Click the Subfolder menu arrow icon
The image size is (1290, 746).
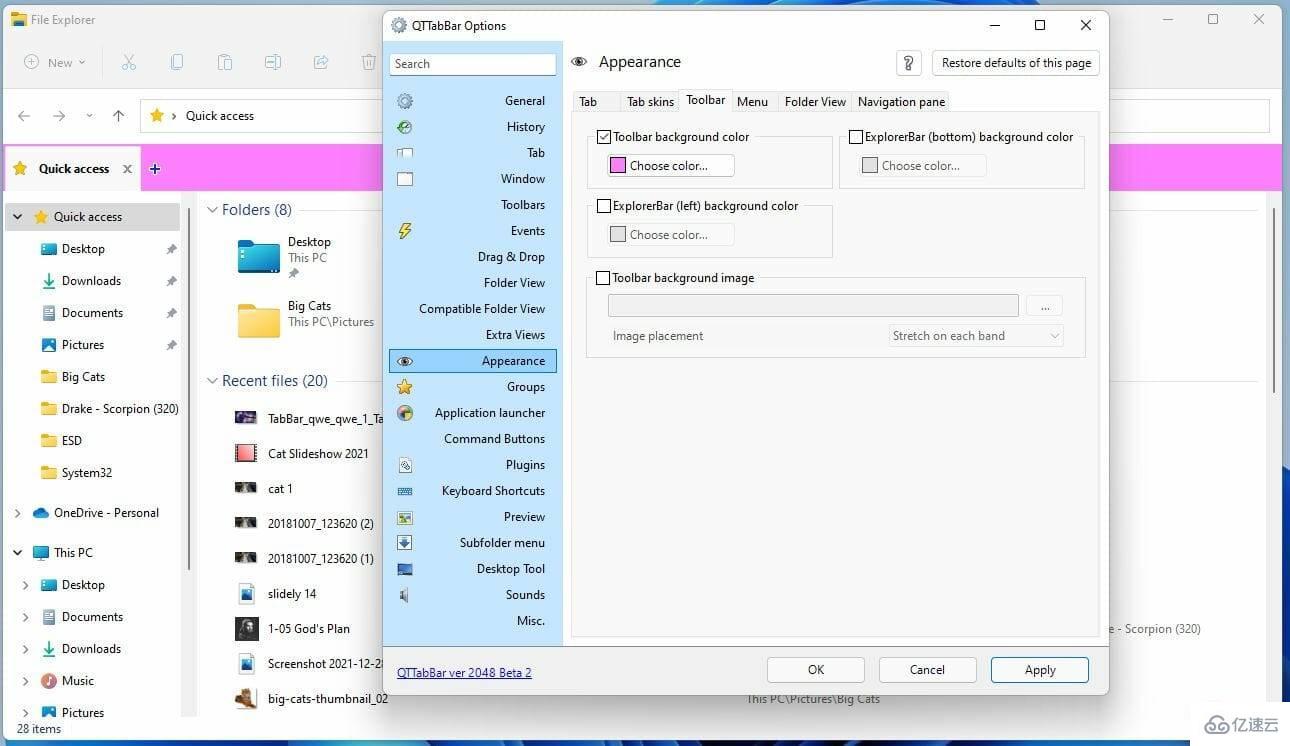[405, 543]
